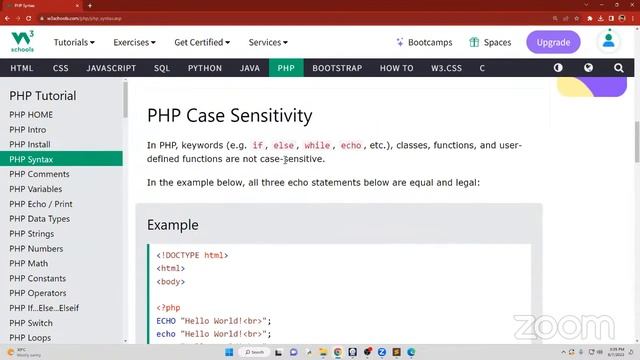Open the Chrome three-dot menu
This screenshot has height=360, width=640.
633,18
